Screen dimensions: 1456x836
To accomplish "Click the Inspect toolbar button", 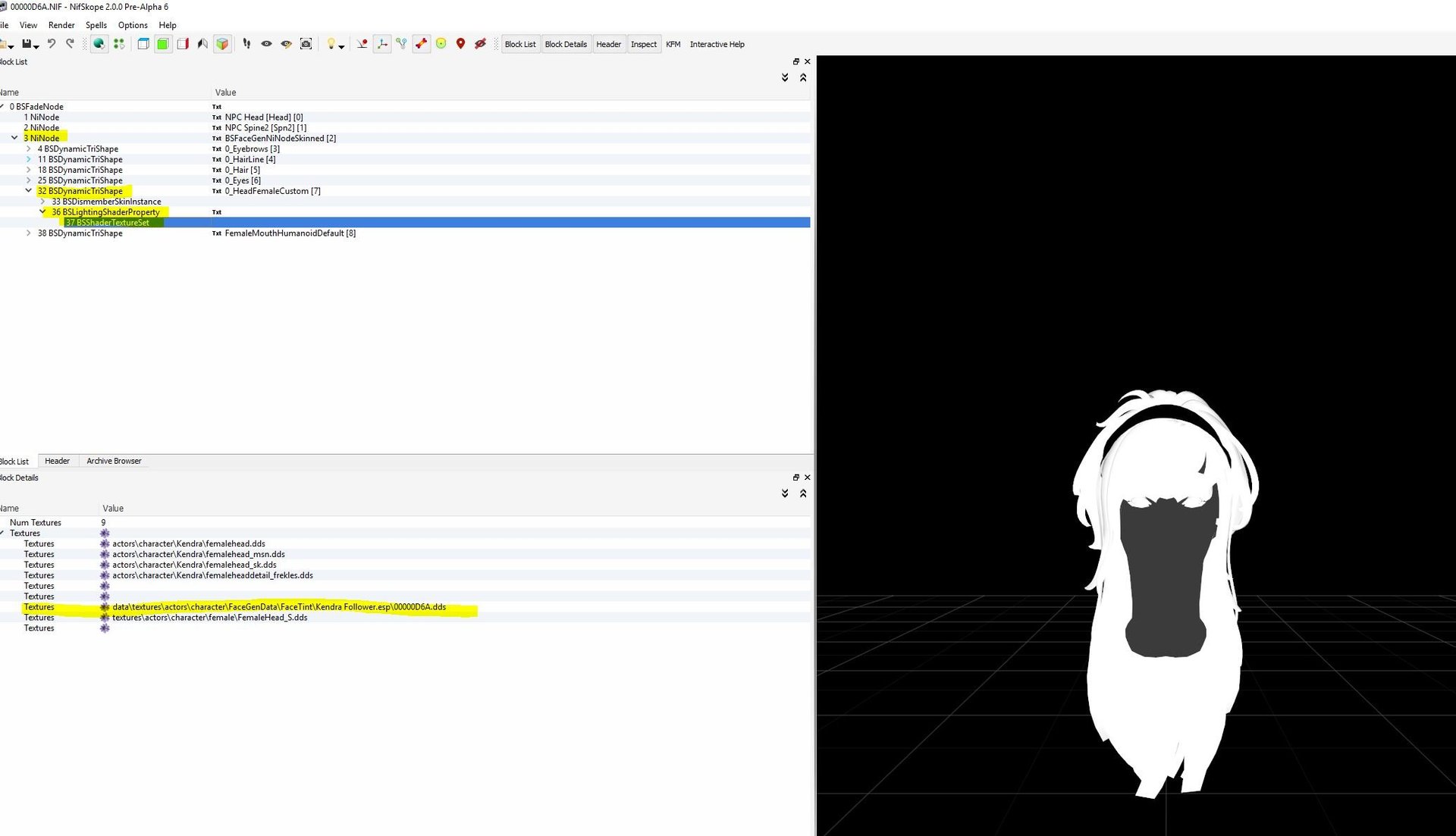I will 644,44.
